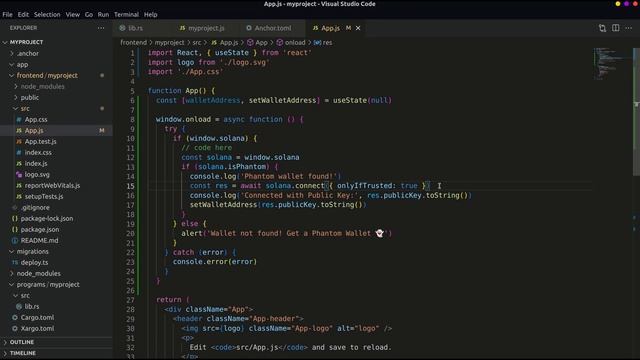Open package.json file
Image resolution: width=640 pixels, height=360 pixels.
(40, 230)
